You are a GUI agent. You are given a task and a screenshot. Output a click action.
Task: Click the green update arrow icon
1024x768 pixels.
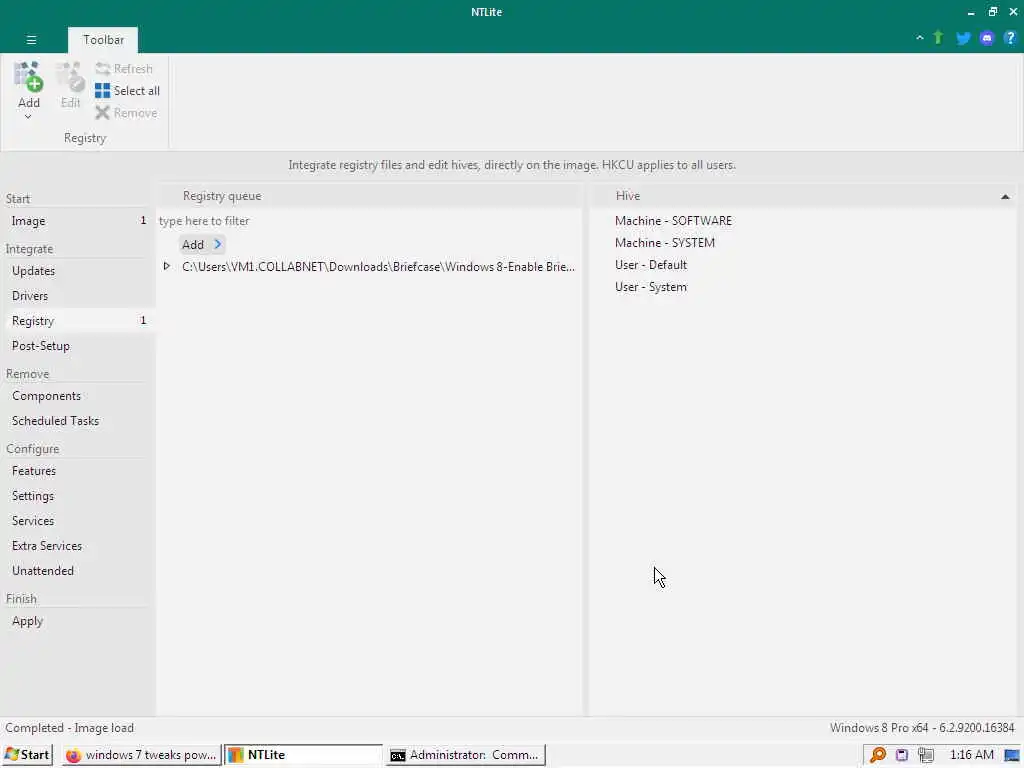[938, 38]
